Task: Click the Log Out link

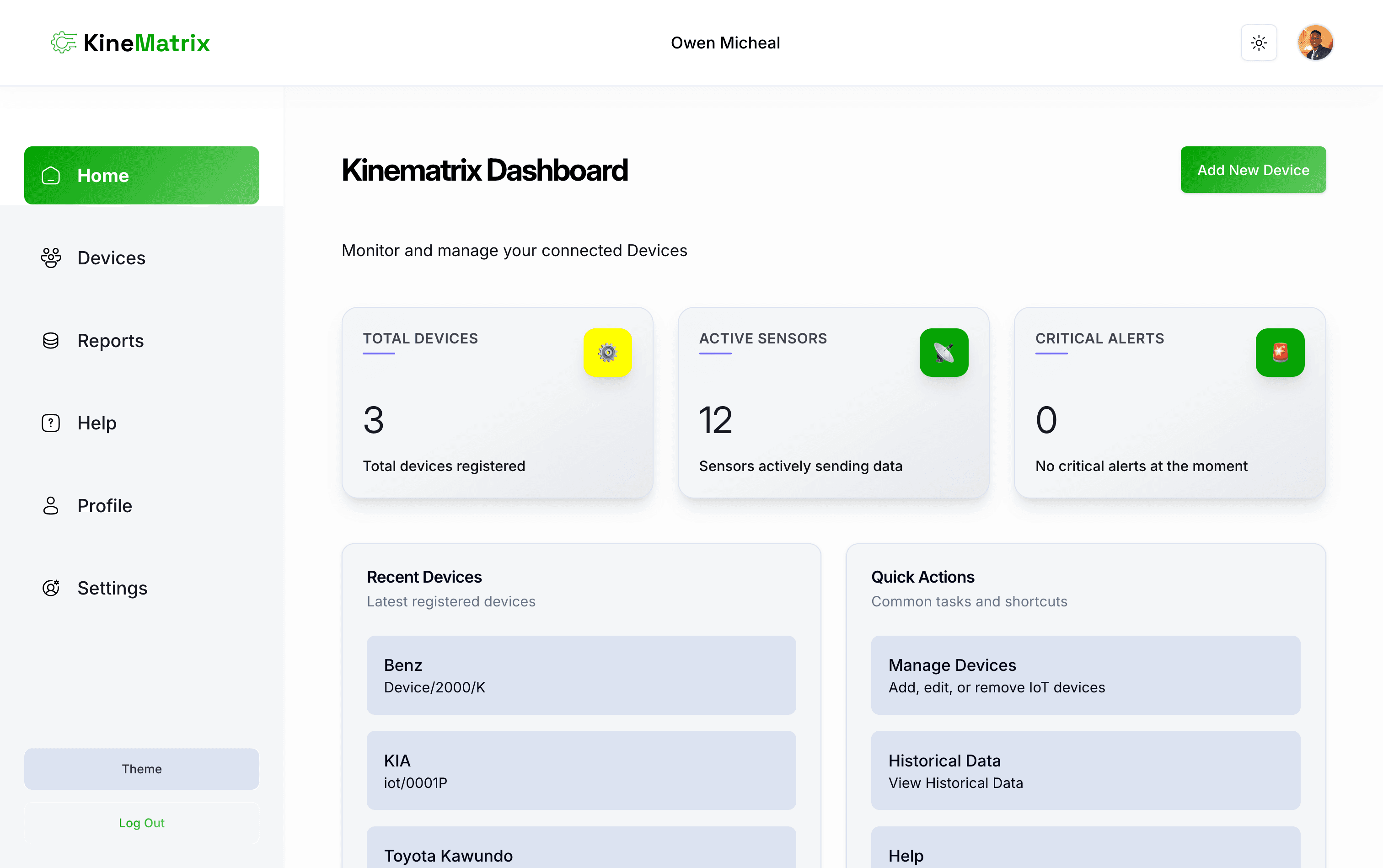Action: (141, 822)
